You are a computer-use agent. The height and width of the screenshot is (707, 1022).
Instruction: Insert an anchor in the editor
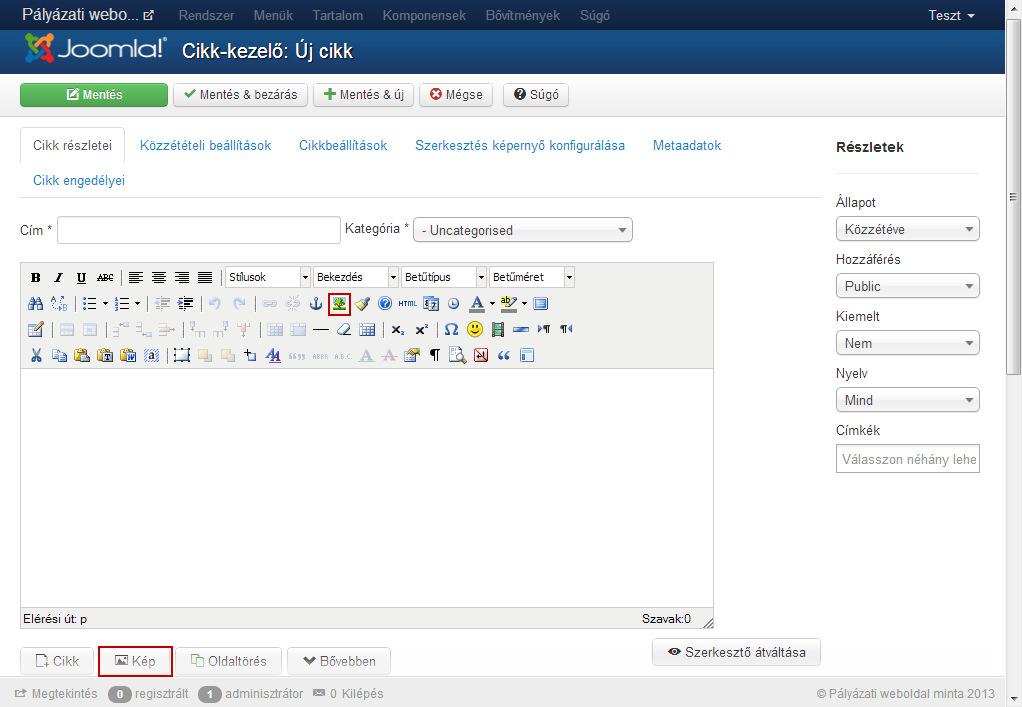coord(316,304)
